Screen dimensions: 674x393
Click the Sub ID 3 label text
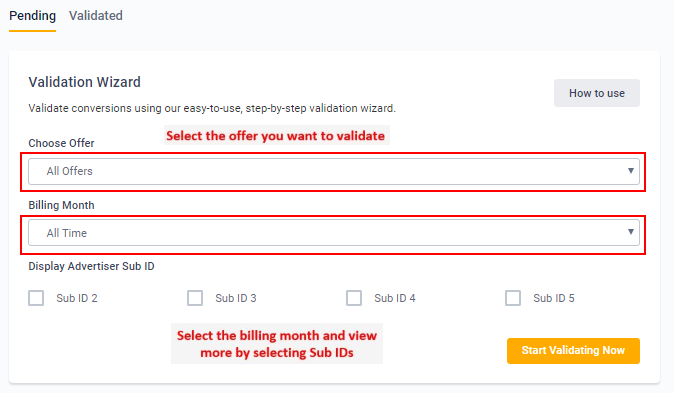(x=236, y=298)
